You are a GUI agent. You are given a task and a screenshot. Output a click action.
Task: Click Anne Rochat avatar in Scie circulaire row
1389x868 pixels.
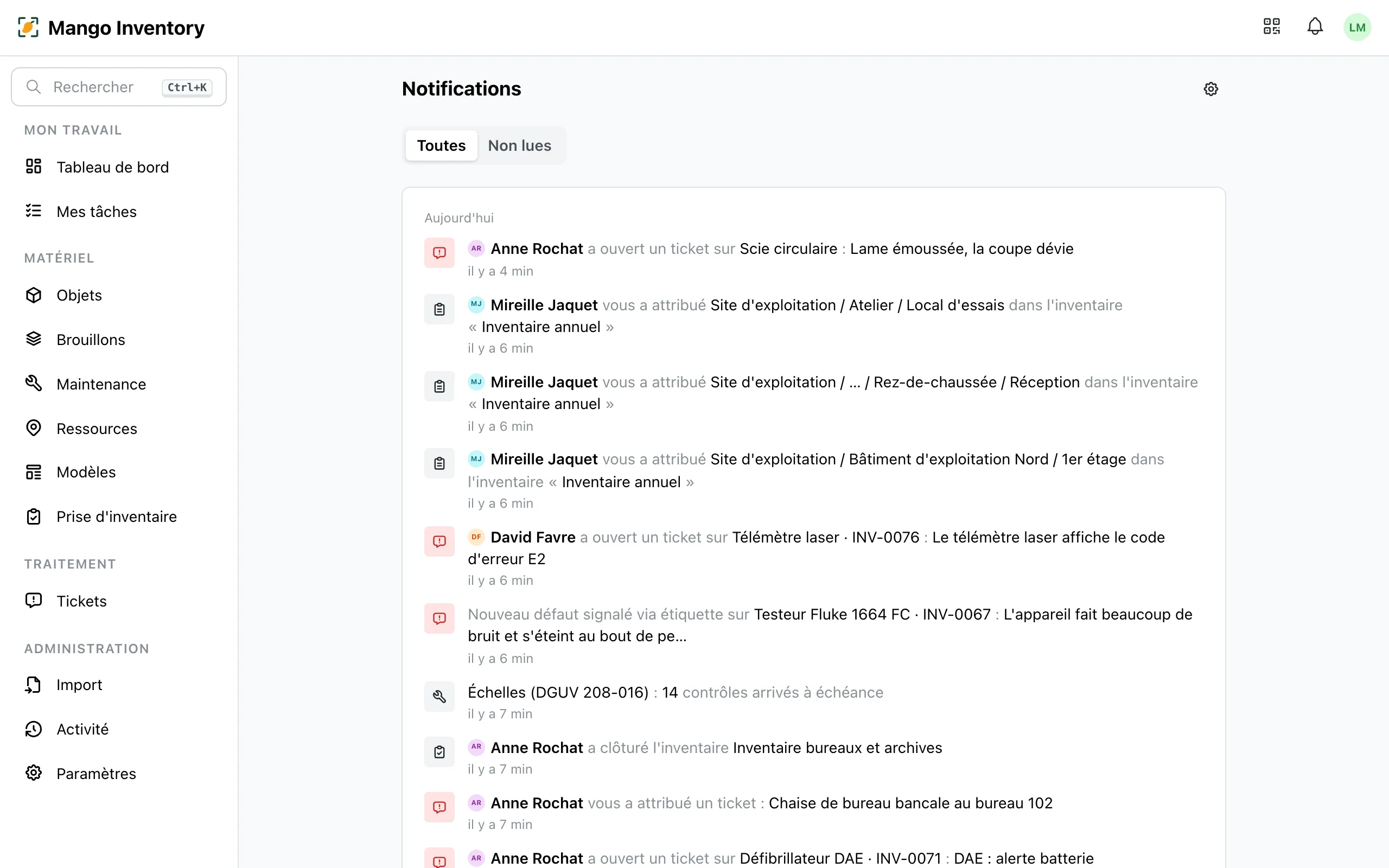pos(476,248)
